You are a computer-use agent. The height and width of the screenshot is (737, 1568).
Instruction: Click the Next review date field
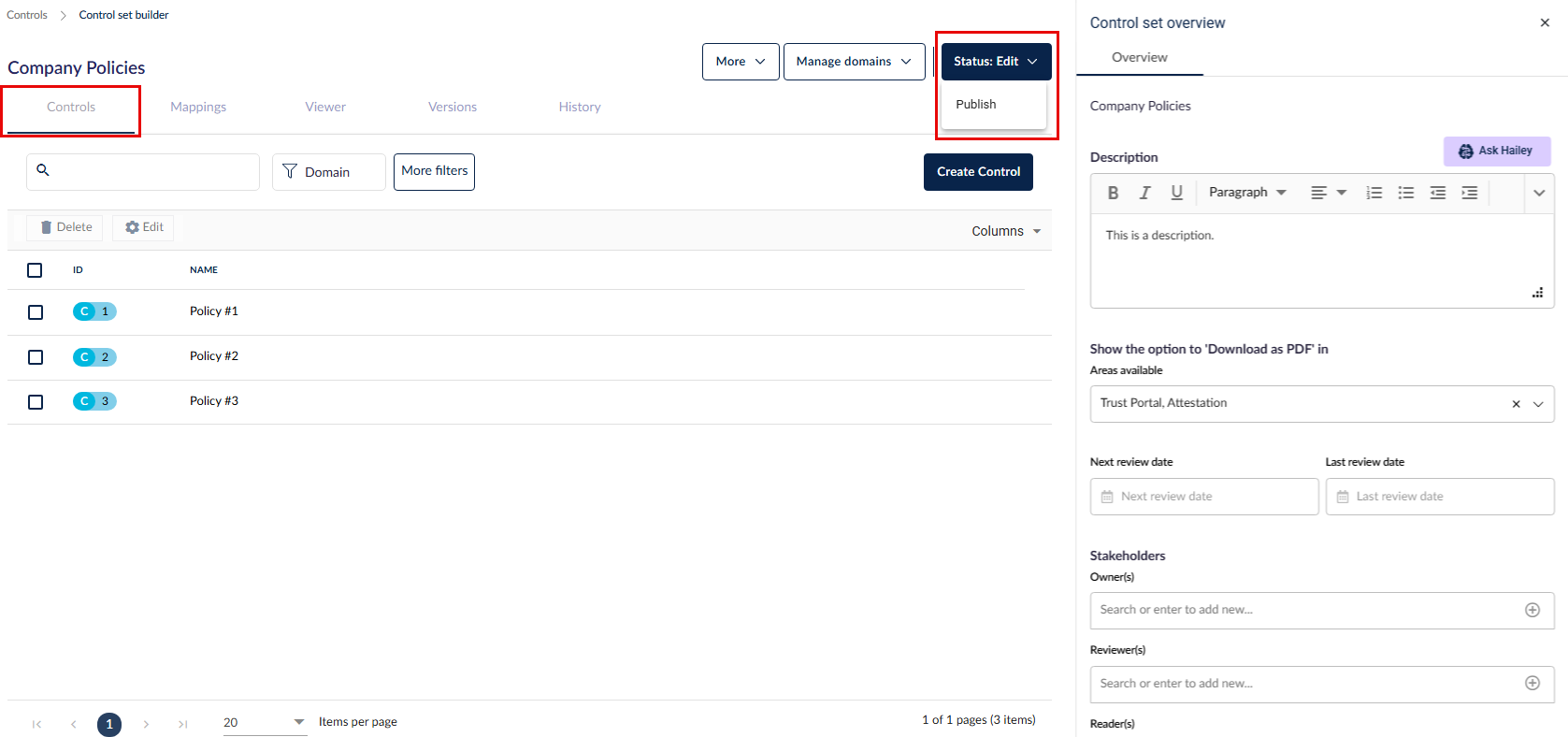coord(1203,497)
